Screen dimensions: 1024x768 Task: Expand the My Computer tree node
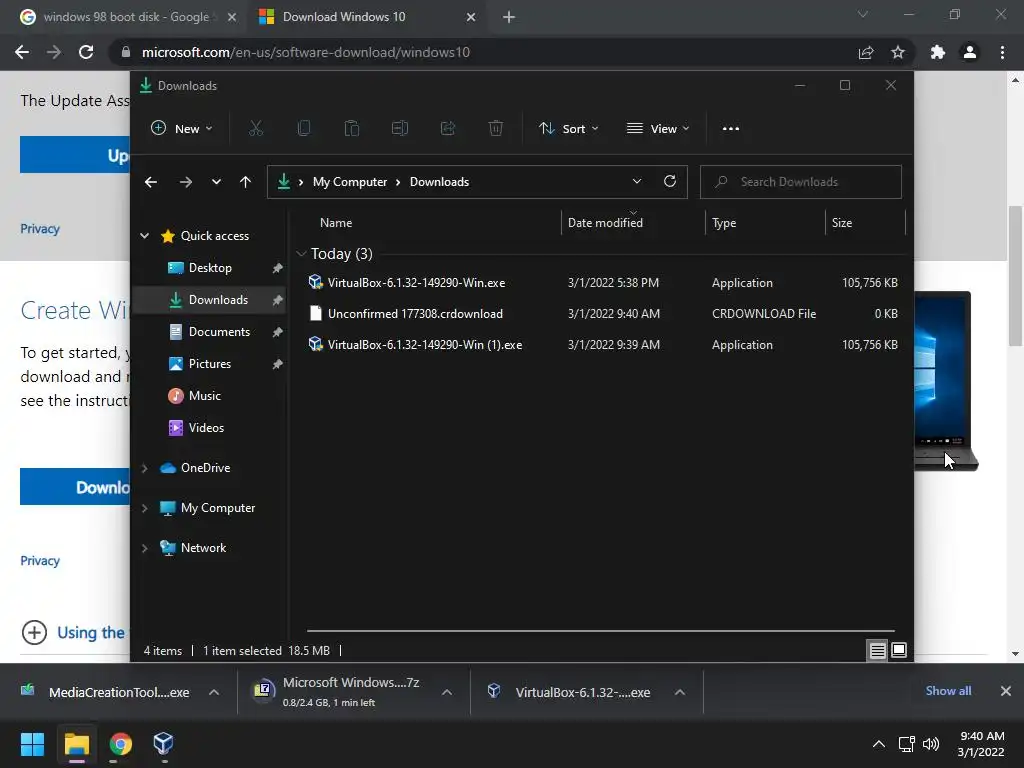[x=145, y=508]
